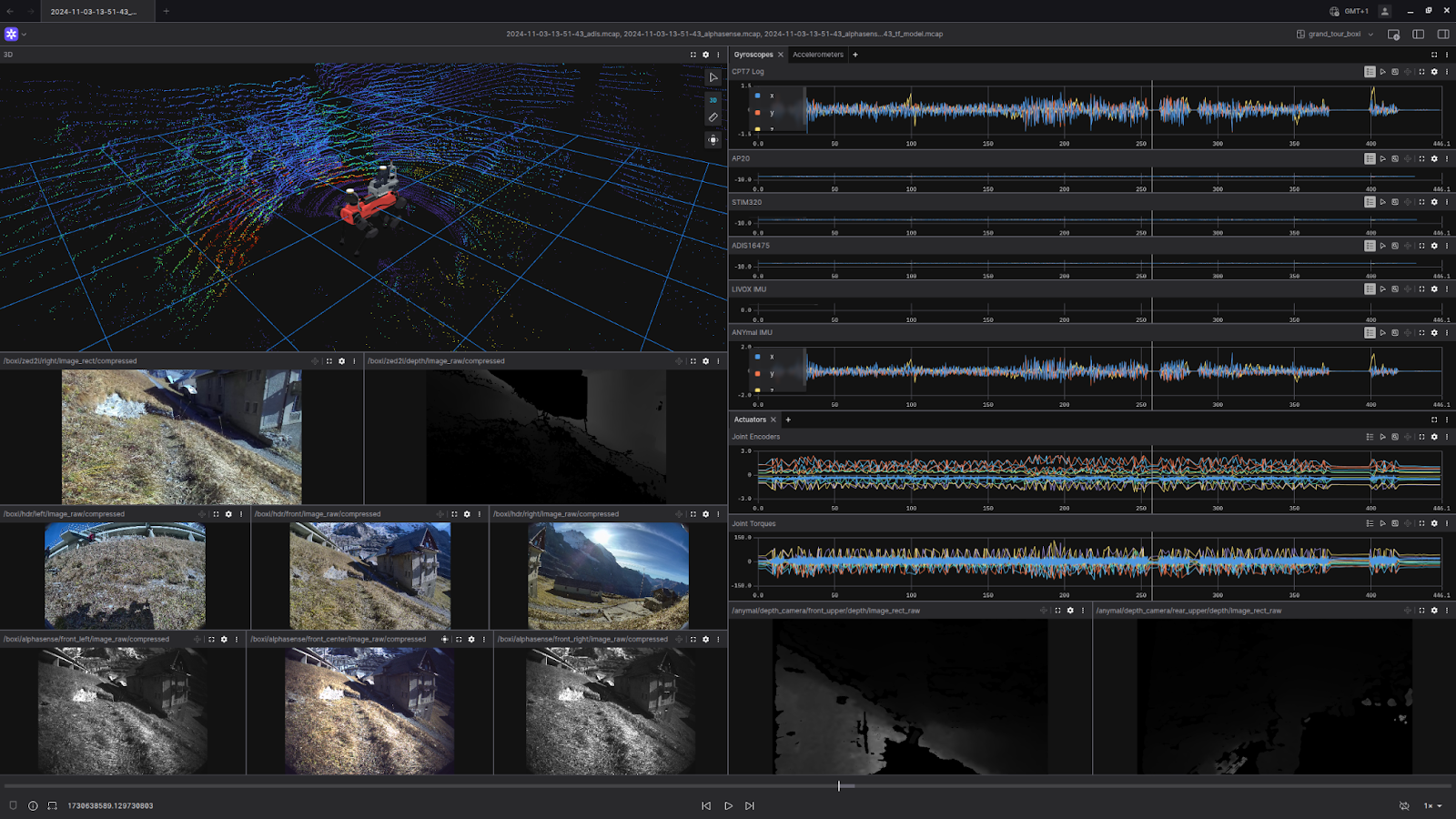
Task: Open the data source info icon
Action: pyautogui.click(x=33, y=805)
